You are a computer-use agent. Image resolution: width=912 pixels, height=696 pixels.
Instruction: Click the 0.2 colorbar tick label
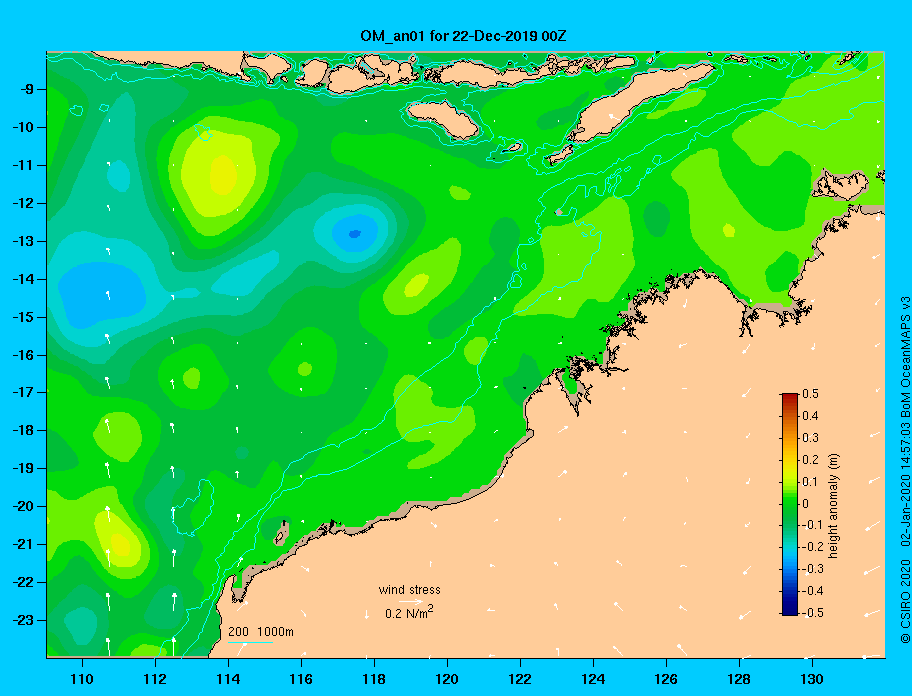tap(810, 459)
